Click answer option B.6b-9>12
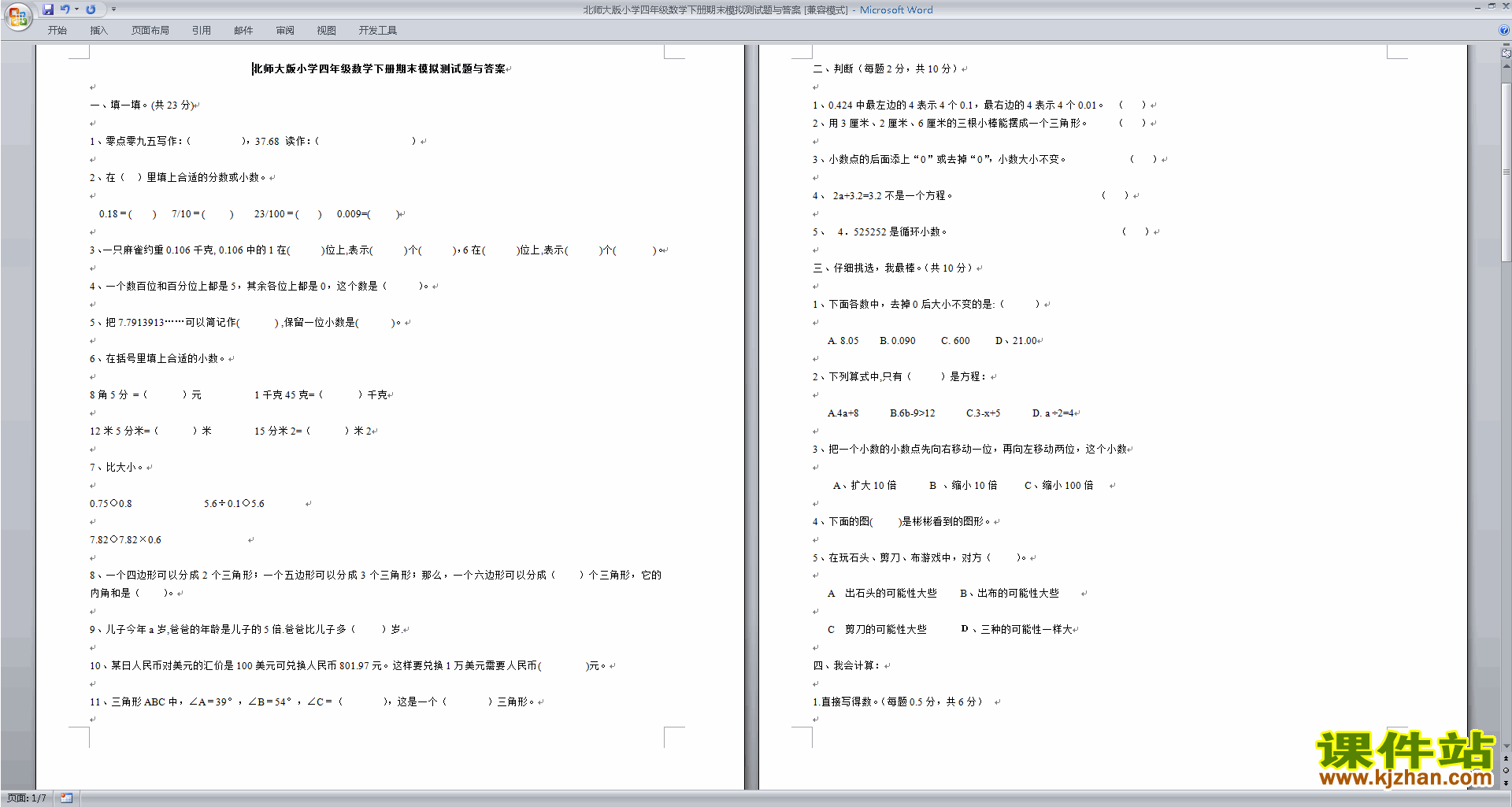This screenshot has height=807, width=1512. coord(912,413)
